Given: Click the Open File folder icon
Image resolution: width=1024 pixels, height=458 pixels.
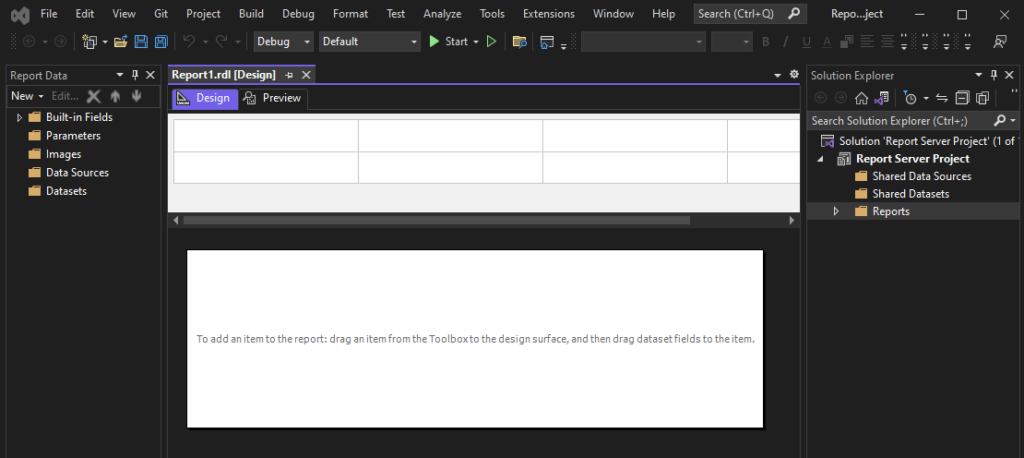Looking at the screenshot, I should (x=120, y=42).
